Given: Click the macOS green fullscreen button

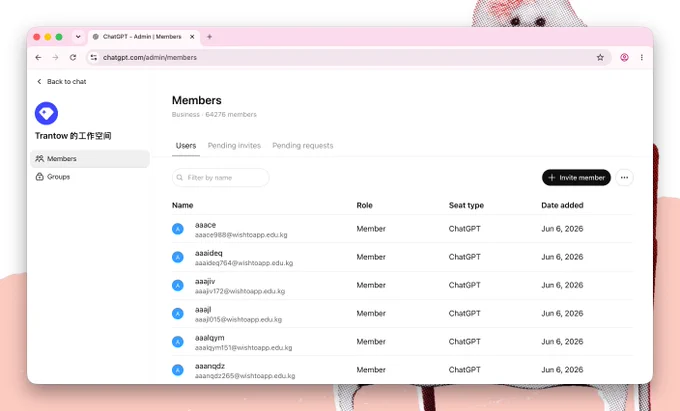Looking at the screenshot, I should [x=59, y=37].
